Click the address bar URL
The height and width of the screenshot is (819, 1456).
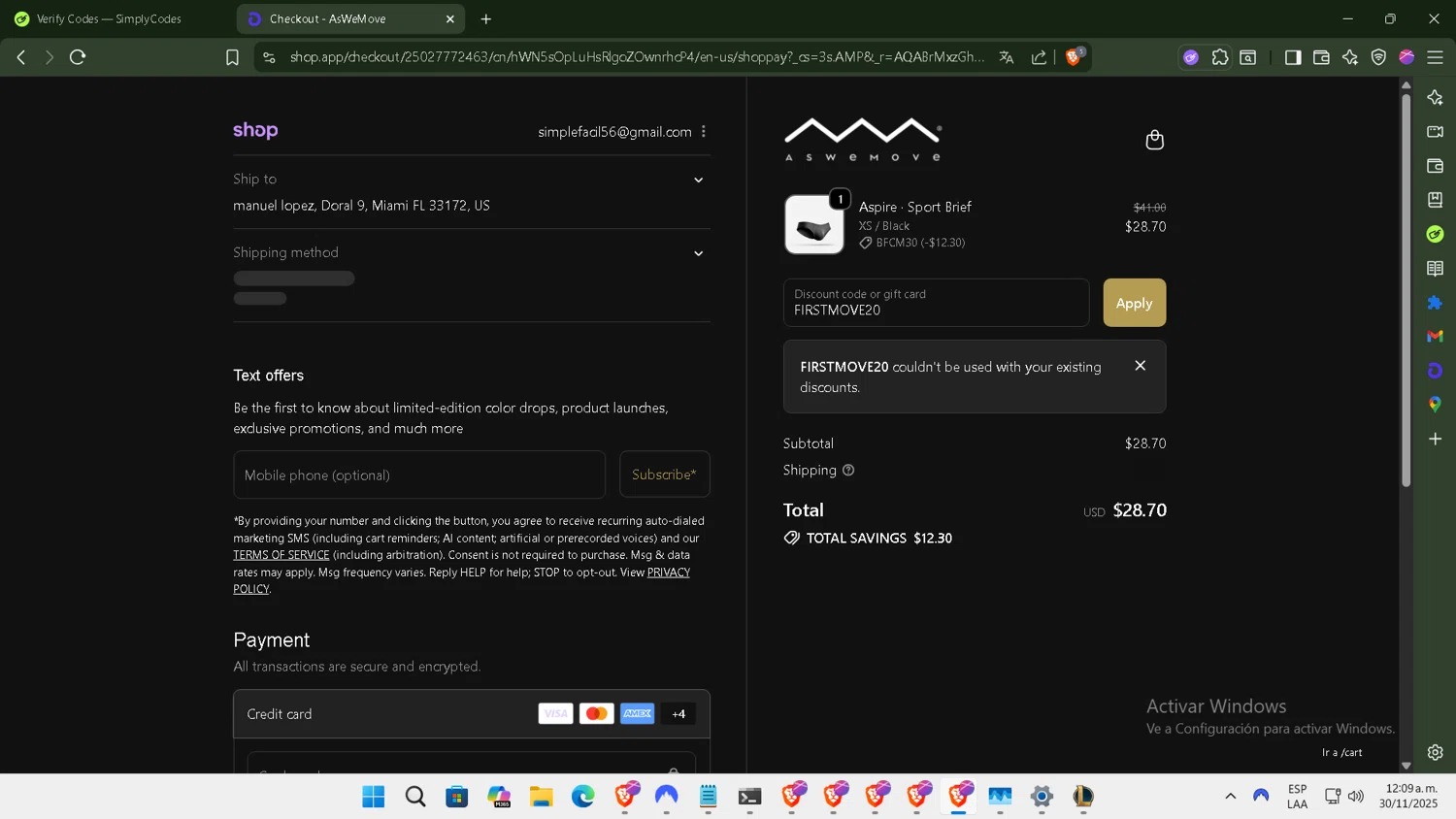pyautogui.click(x=637, y=57)
